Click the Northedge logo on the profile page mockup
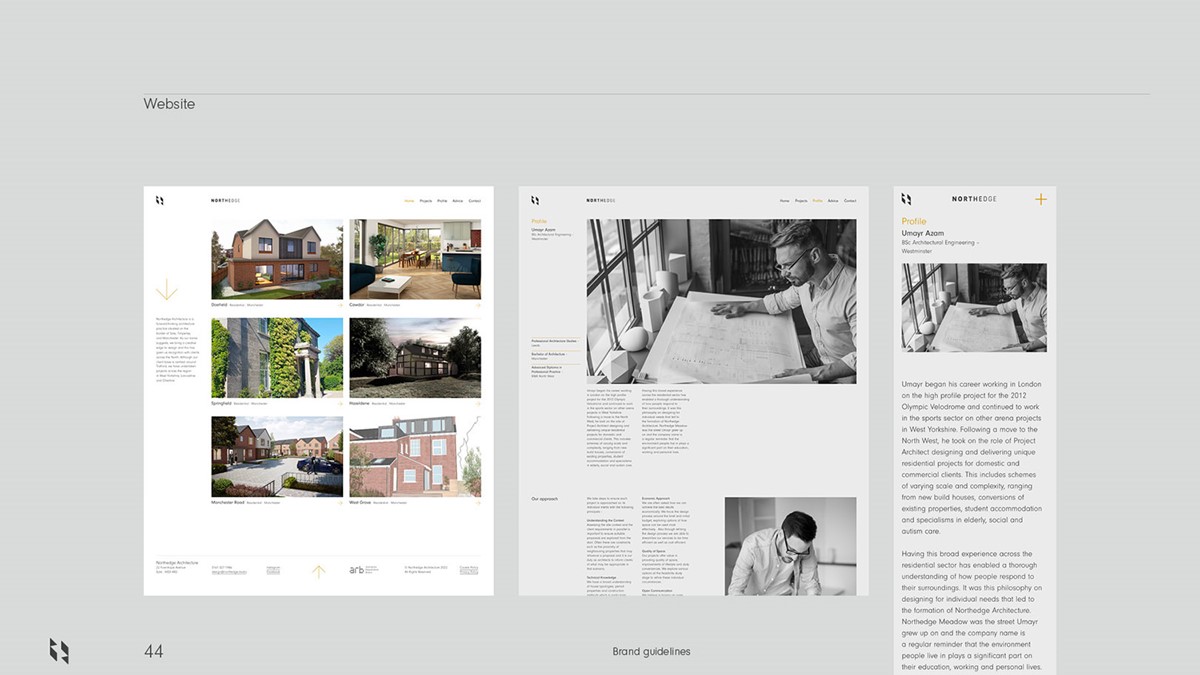This screenshot has width=1200, height=675. [x=535, y=201]
